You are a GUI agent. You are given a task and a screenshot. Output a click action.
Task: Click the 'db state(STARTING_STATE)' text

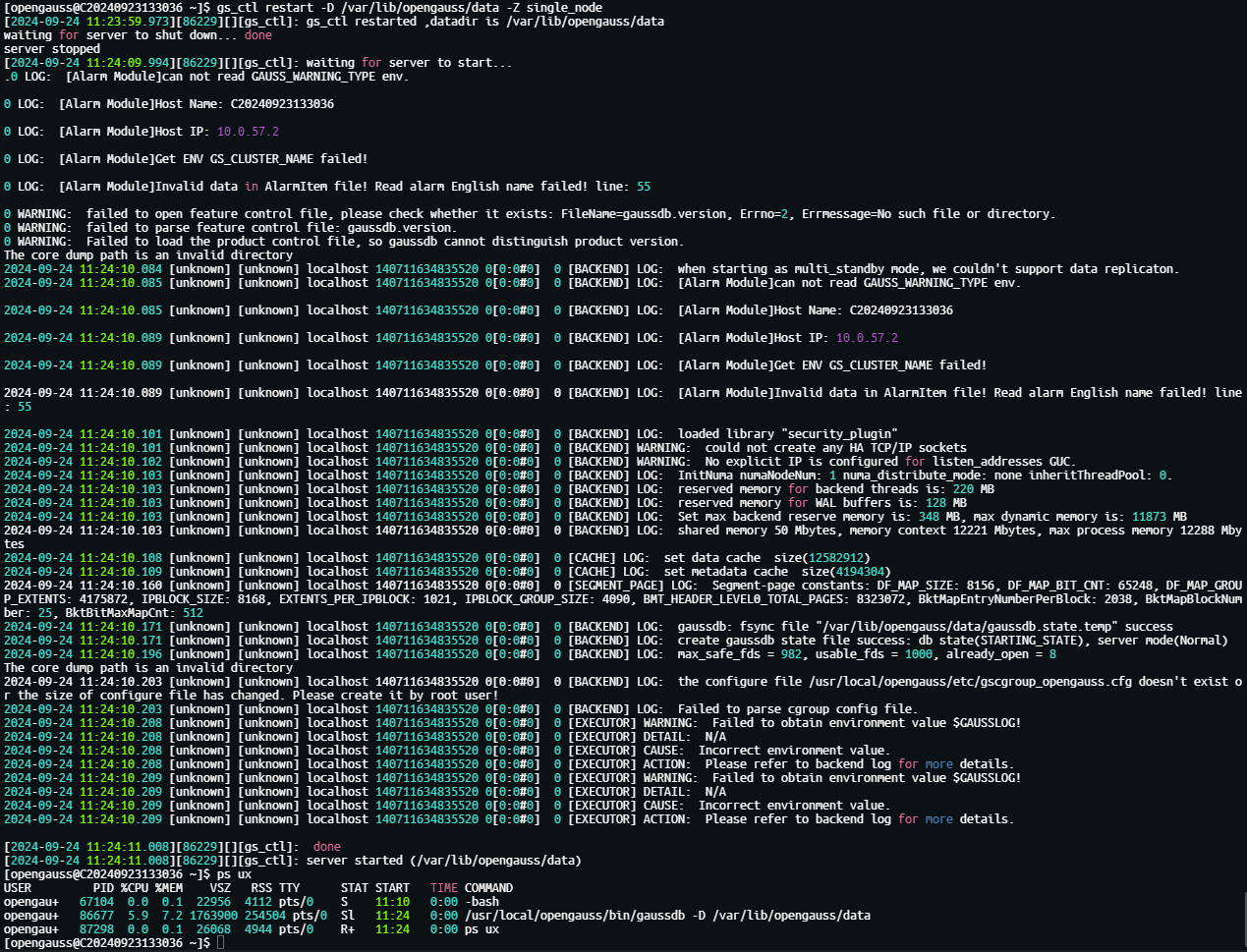[x=1001, y=640]
